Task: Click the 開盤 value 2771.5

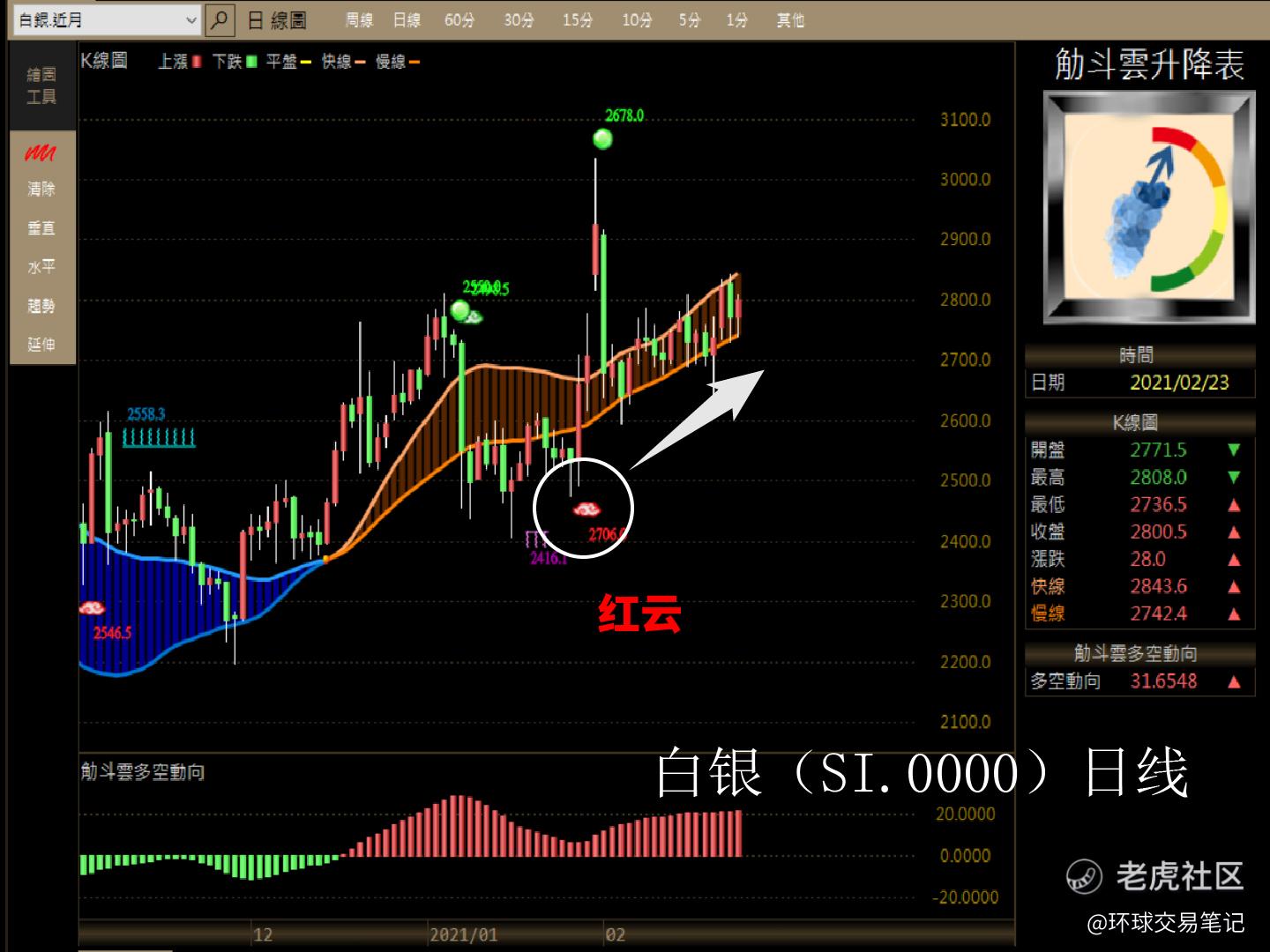Action: 1158,450
